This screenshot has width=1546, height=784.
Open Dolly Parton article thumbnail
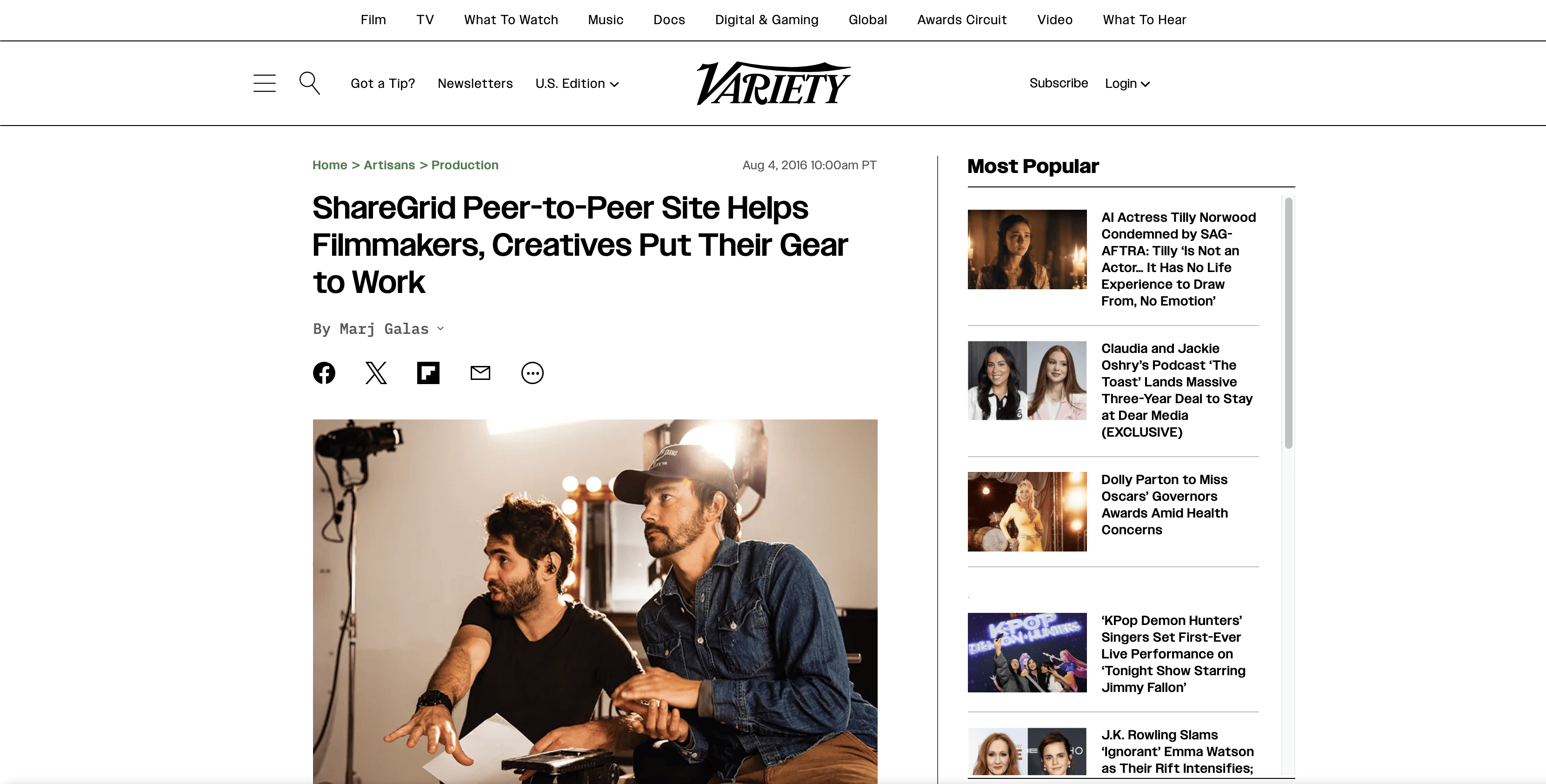(x=1027, y=512)
